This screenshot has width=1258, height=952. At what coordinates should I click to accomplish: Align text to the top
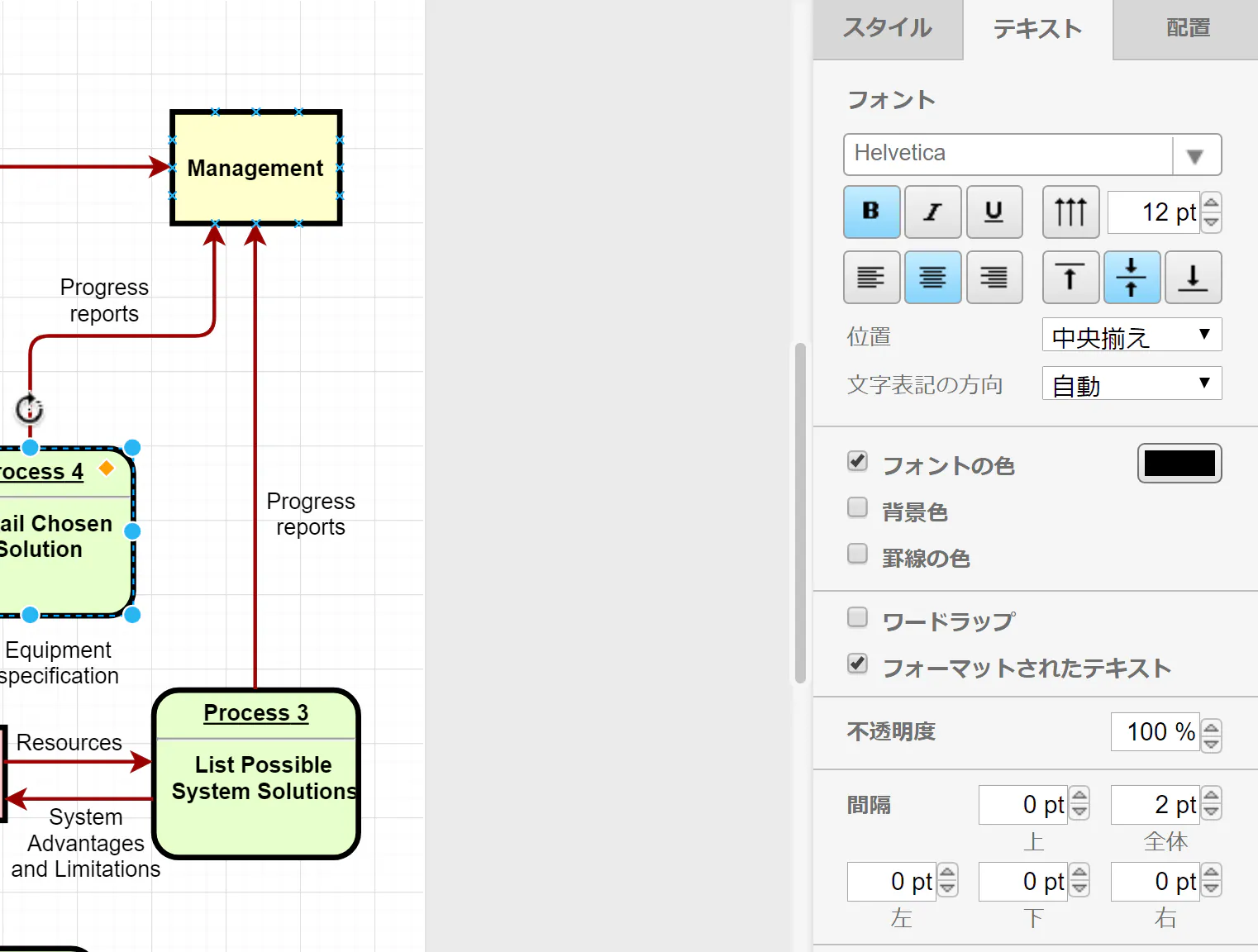1070,278
